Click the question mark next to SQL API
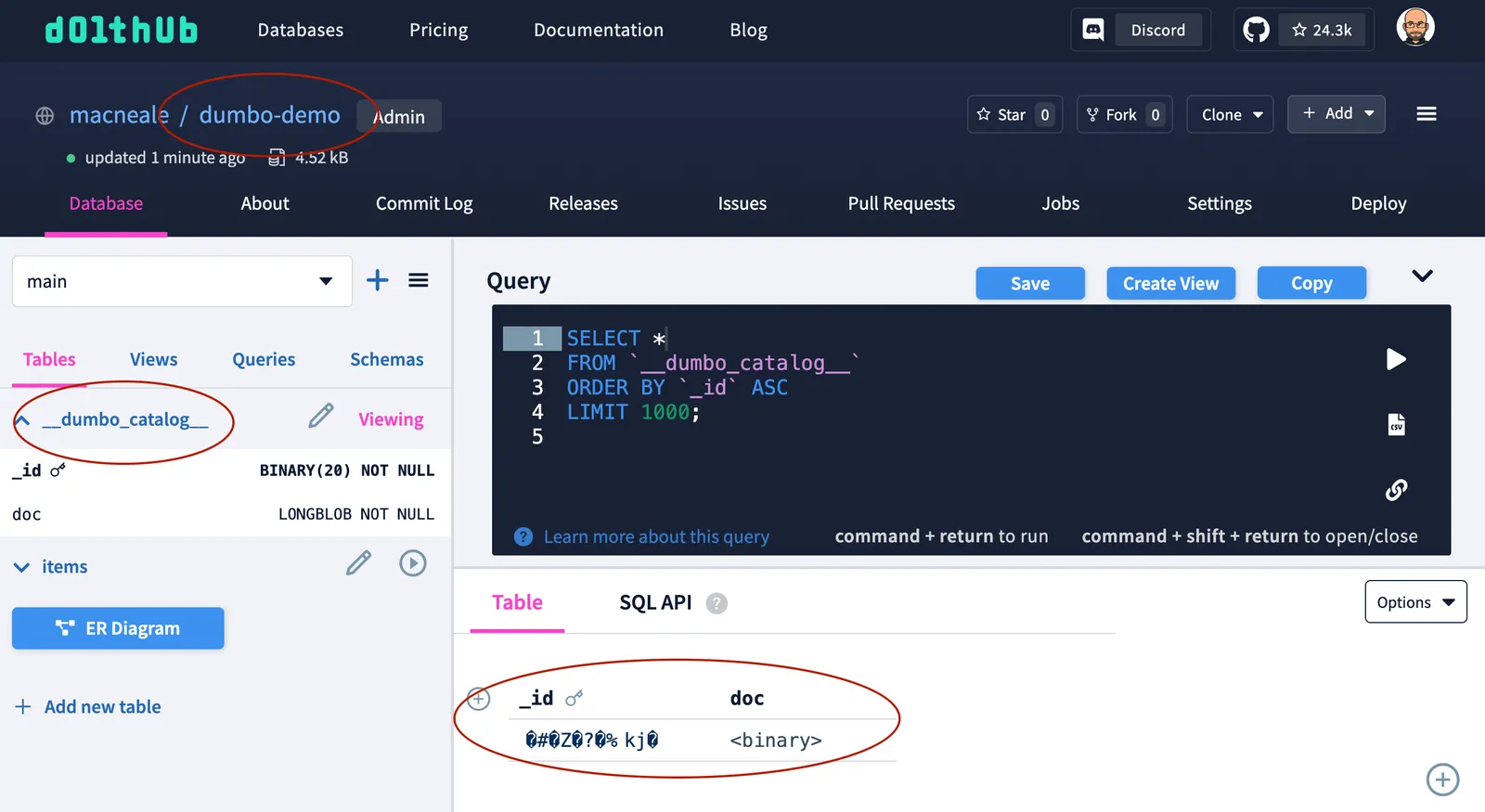This screenshot has width=1485, height=812. tap(717, 603)
